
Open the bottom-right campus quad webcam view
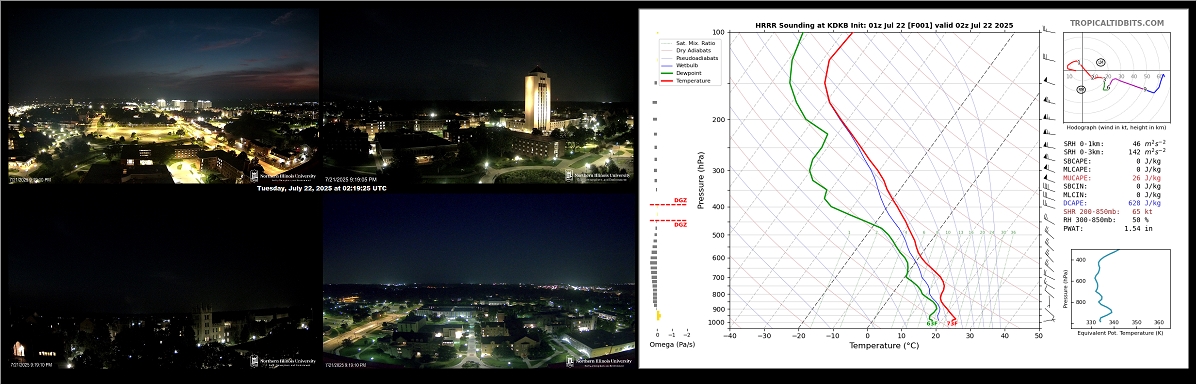click(478, 281)
